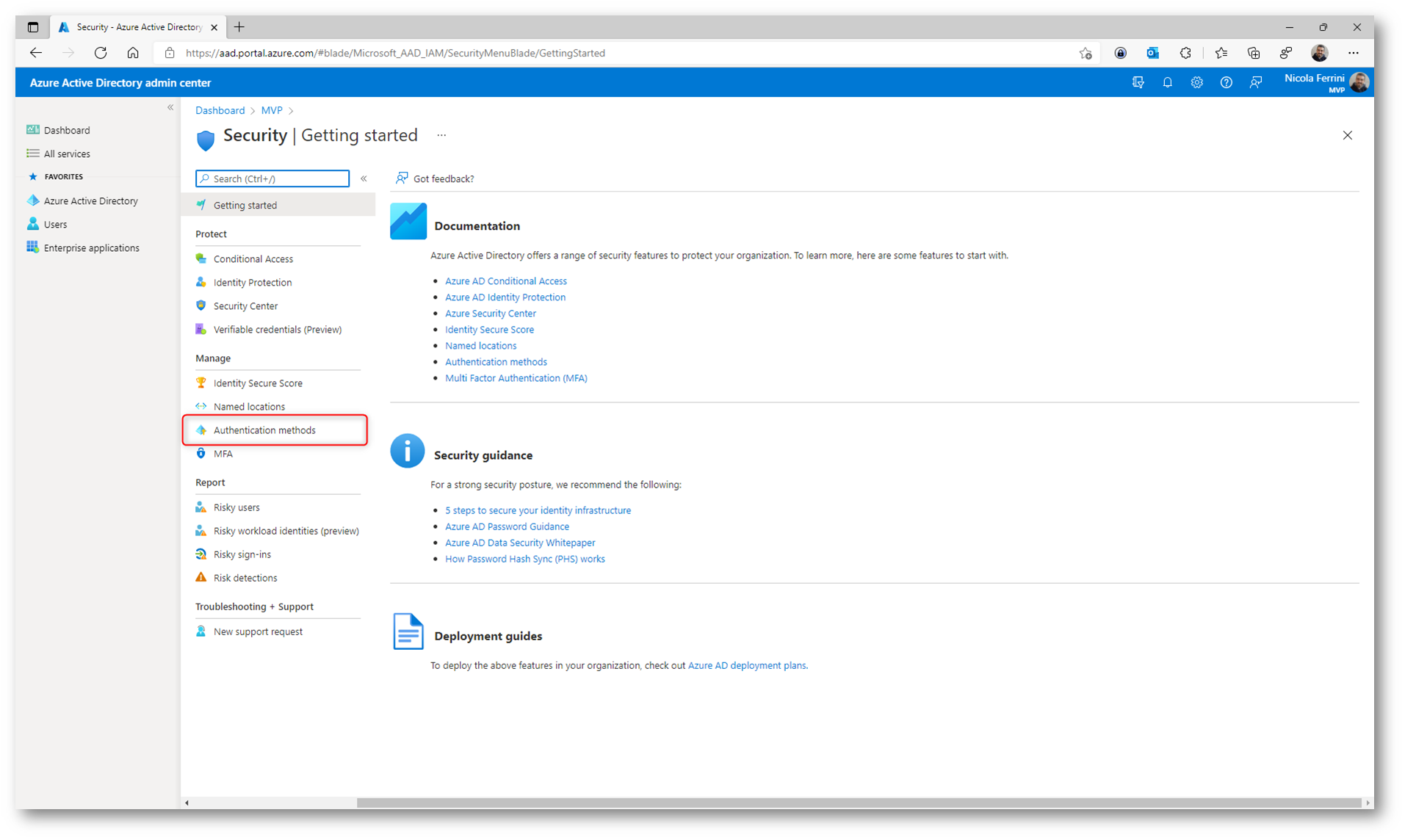1405x840 pixels.
Task: Open Authentication methods in Manage section
Action: 264,430
